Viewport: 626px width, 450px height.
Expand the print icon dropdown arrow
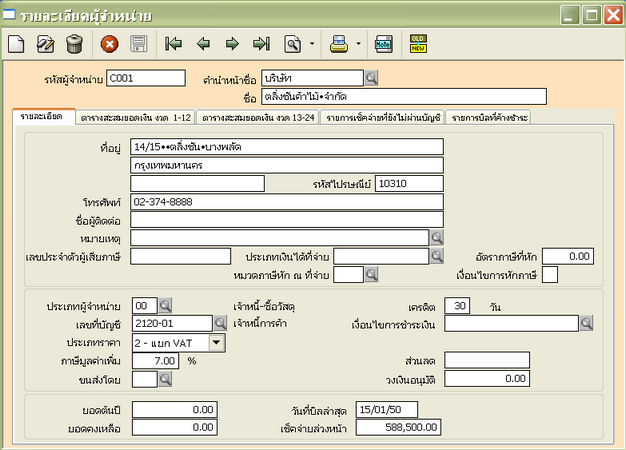coord(357,43)
